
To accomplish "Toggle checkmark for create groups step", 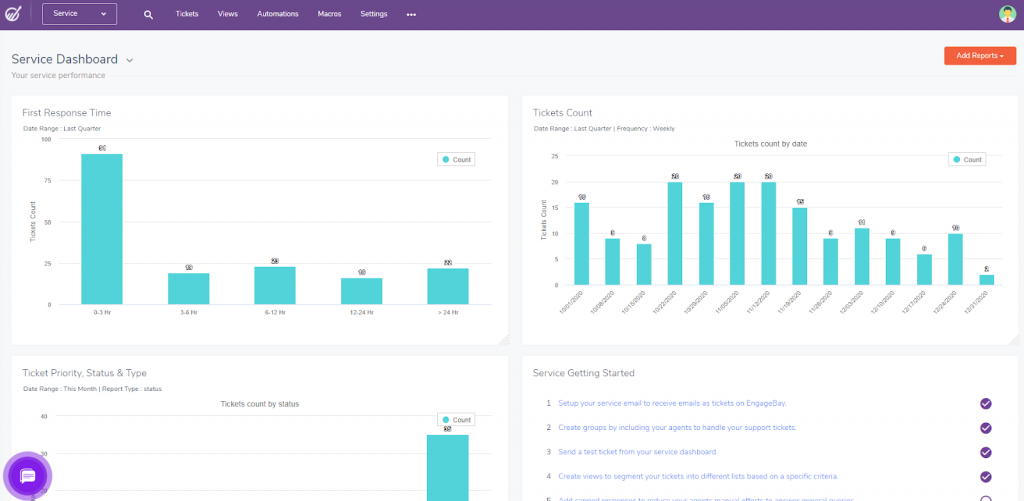I will 985,428.
